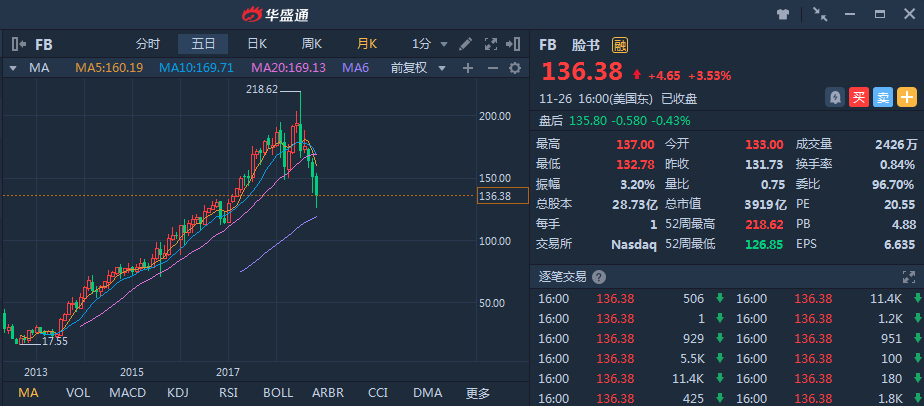Viewport: 924px width, 406px height.
Task: Collapse the left panel beside the FB ticker
Action: coord(19,44)
